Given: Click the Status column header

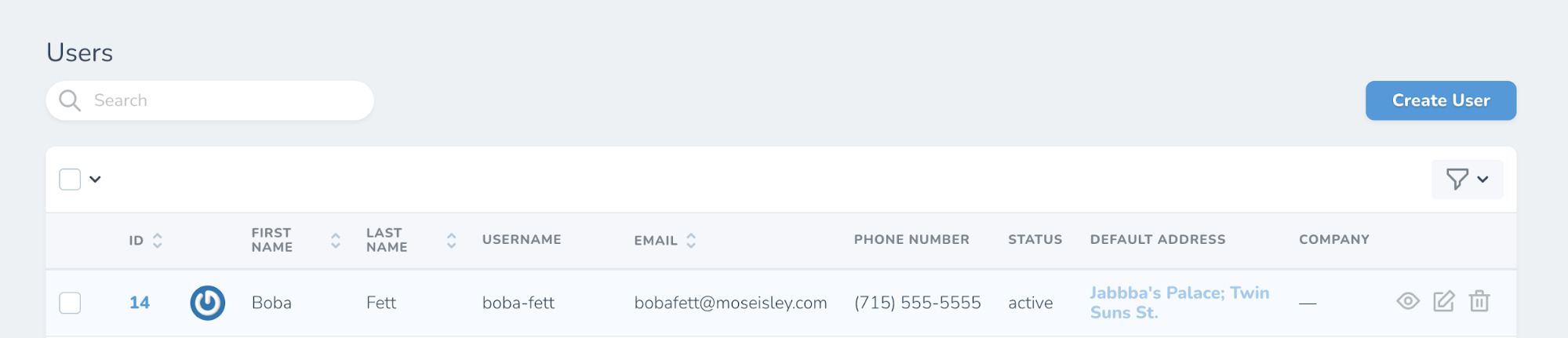Looking at the screenshot, I should tap(1035, 240).
